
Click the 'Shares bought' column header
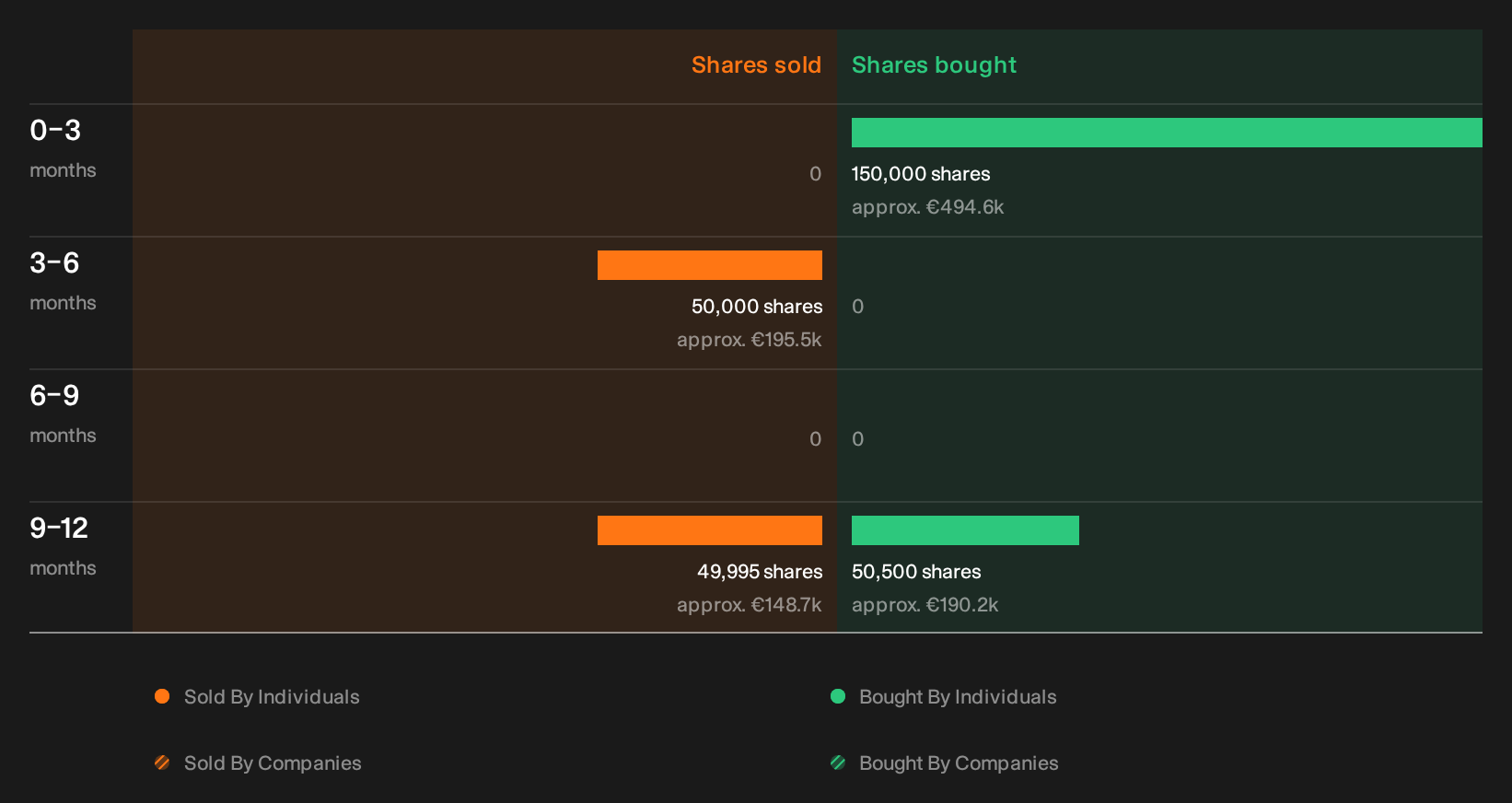click(934, 65)
